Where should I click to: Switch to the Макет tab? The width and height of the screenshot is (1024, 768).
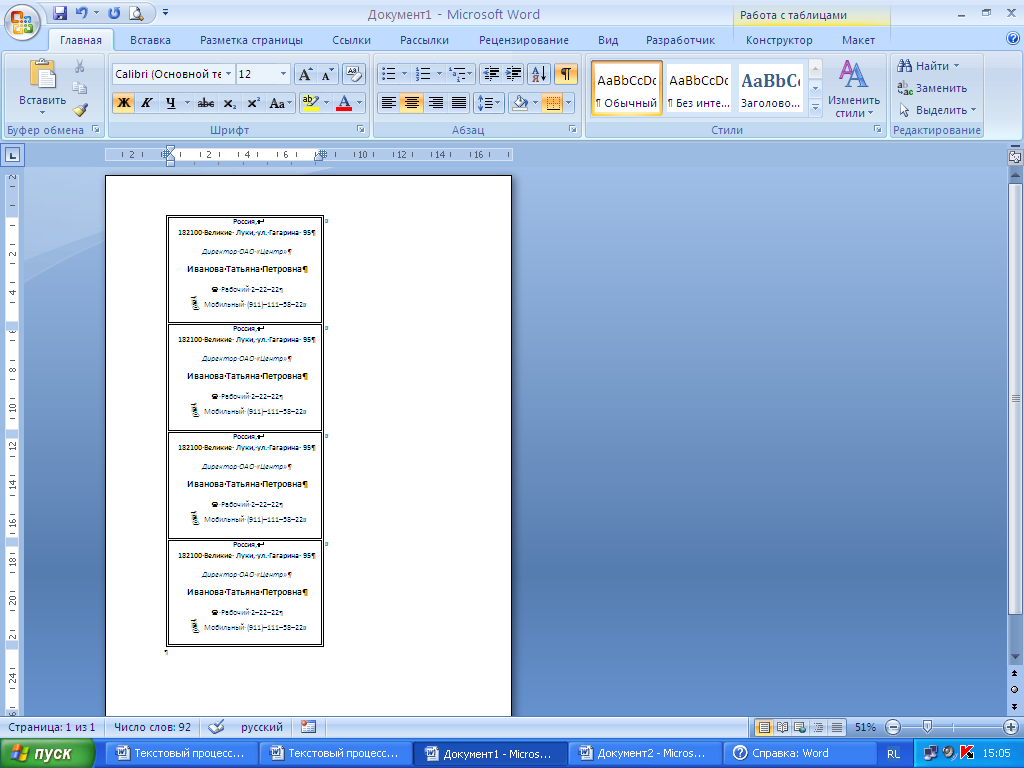(858, 40)
